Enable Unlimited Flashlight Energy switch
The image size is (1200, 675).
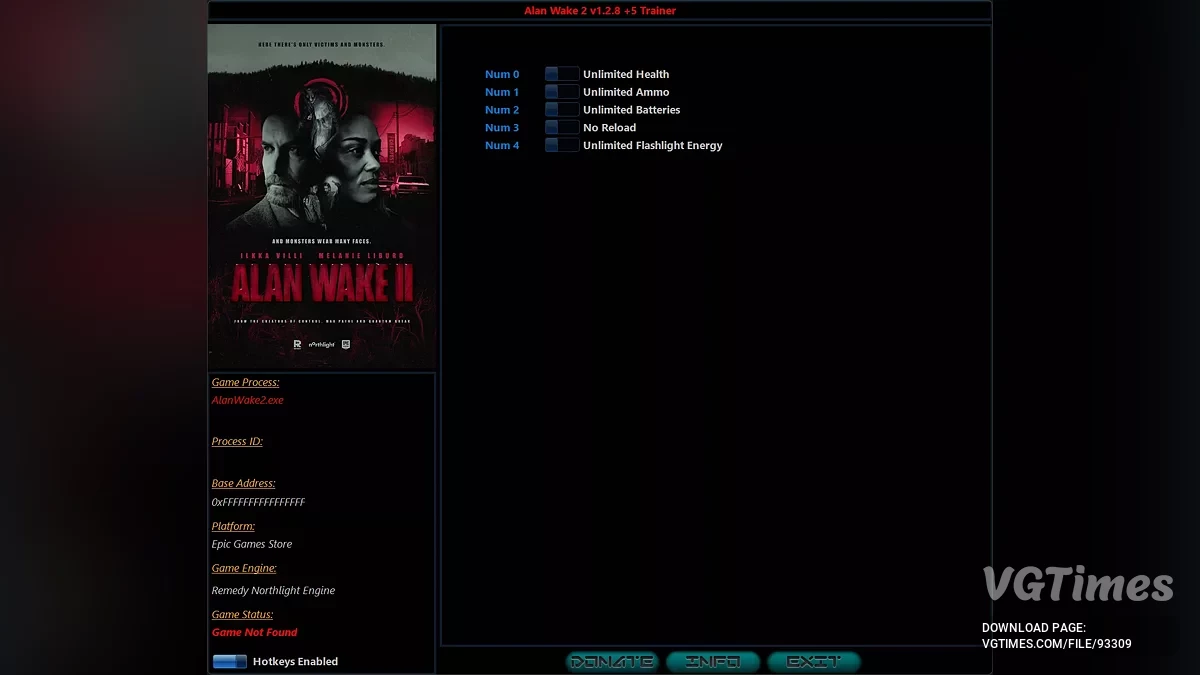pos(562,145)
